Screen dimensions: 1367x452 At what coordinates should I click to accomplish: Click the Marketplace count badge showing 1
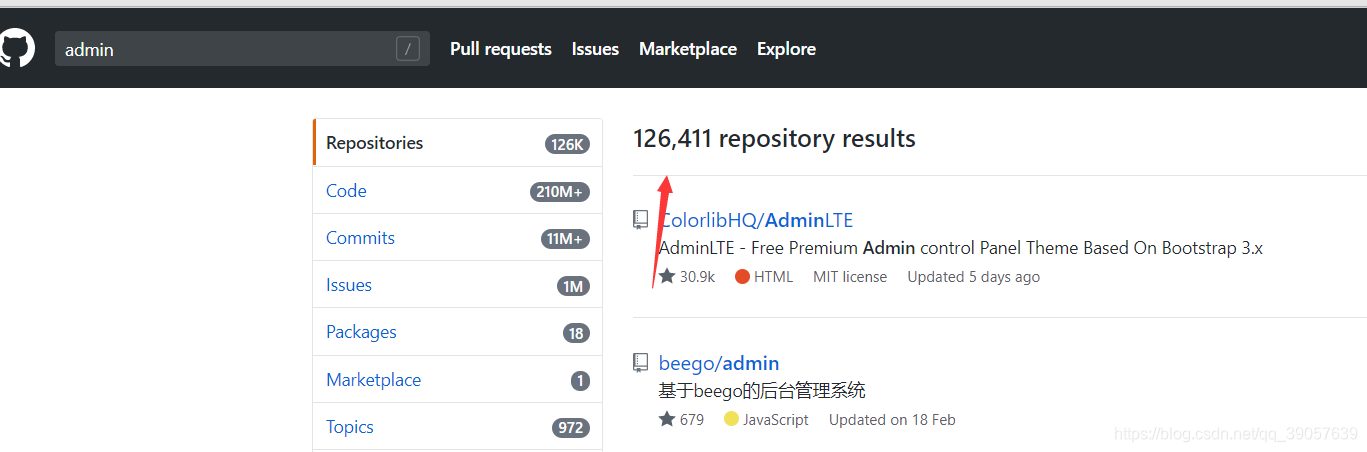(x=580, y=381)
